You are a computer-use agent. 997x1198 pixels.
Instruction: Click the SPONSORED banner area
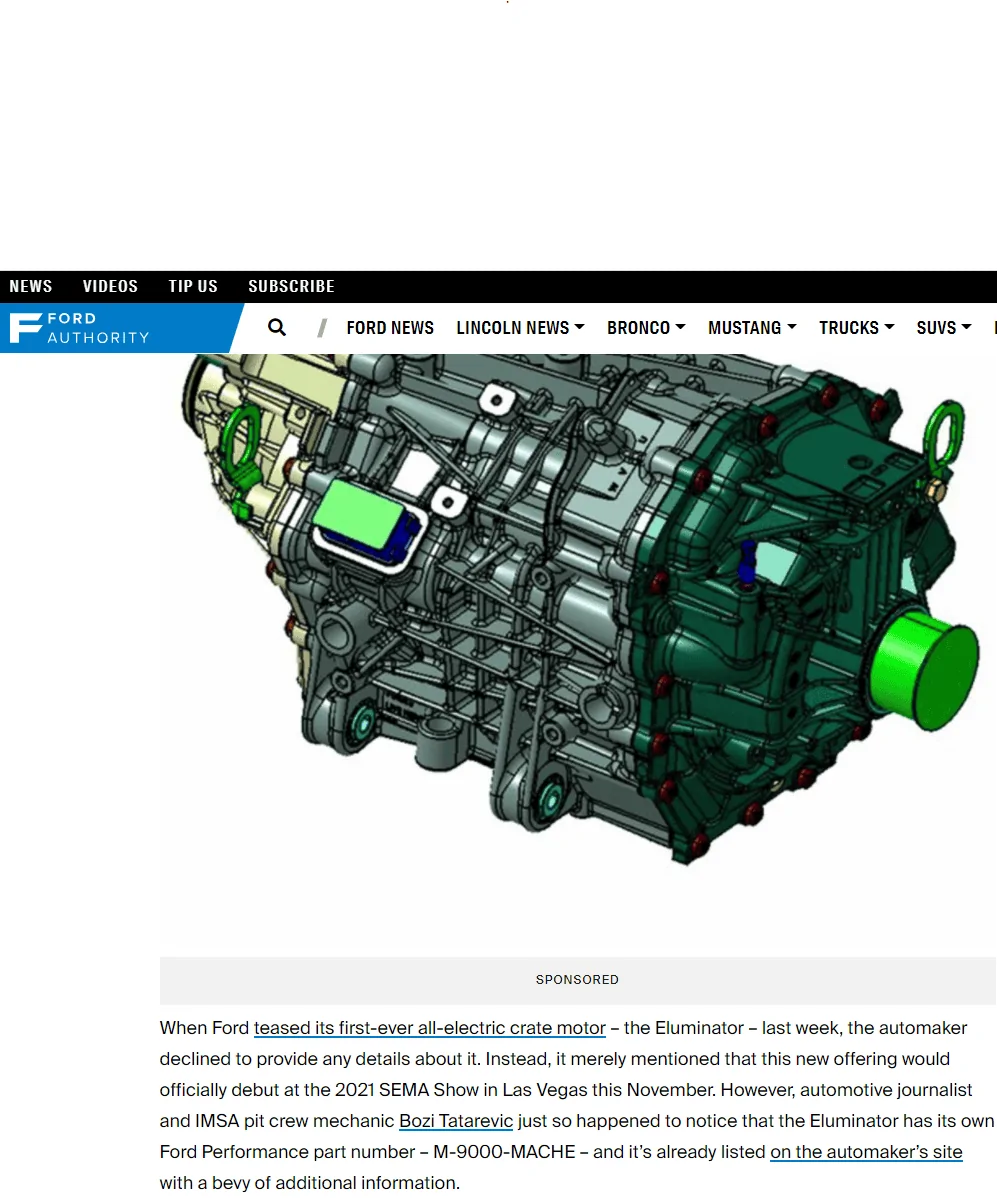[x=578, y=980]
